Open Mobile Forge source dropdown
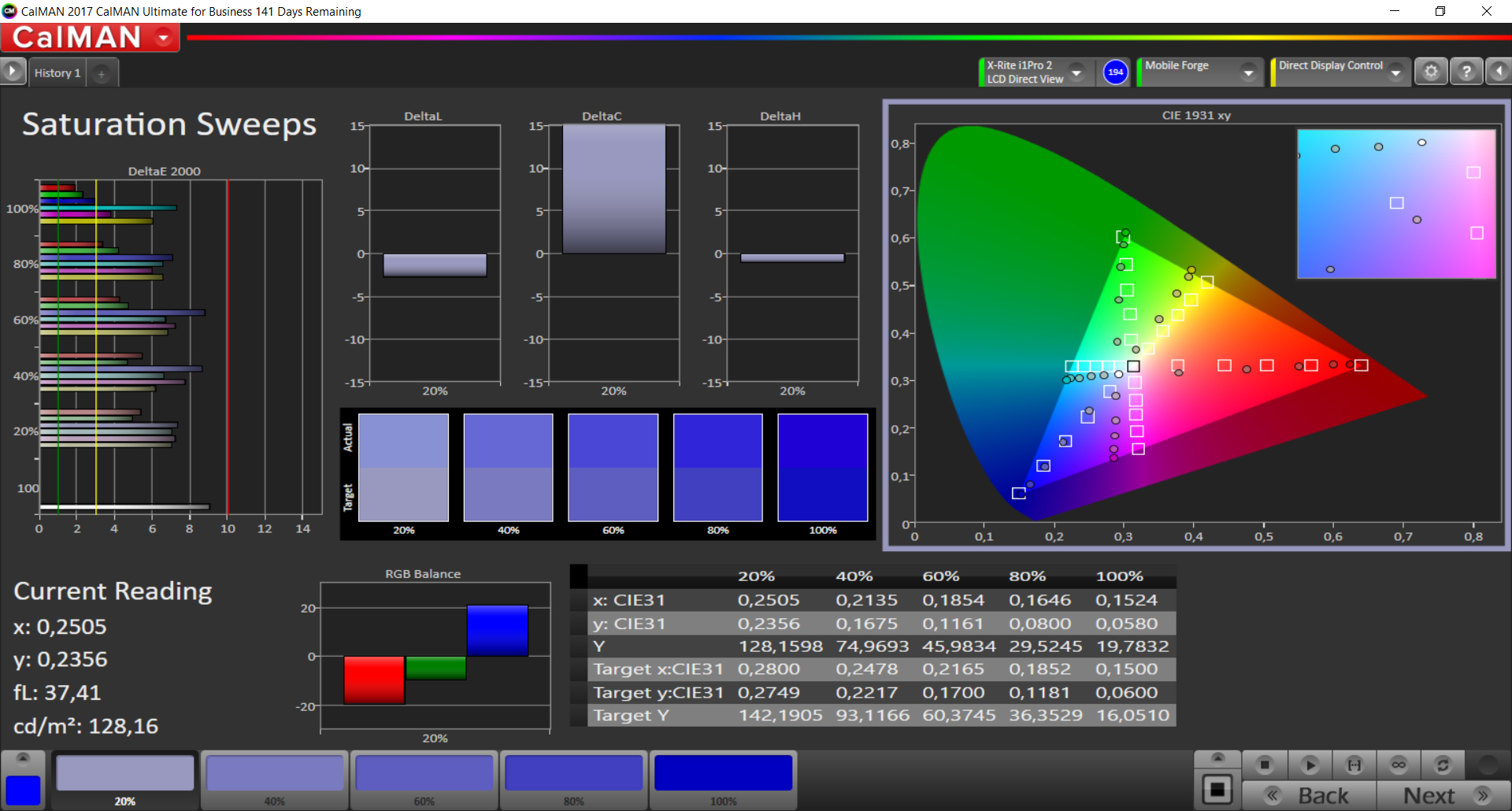 point(1248,72)
